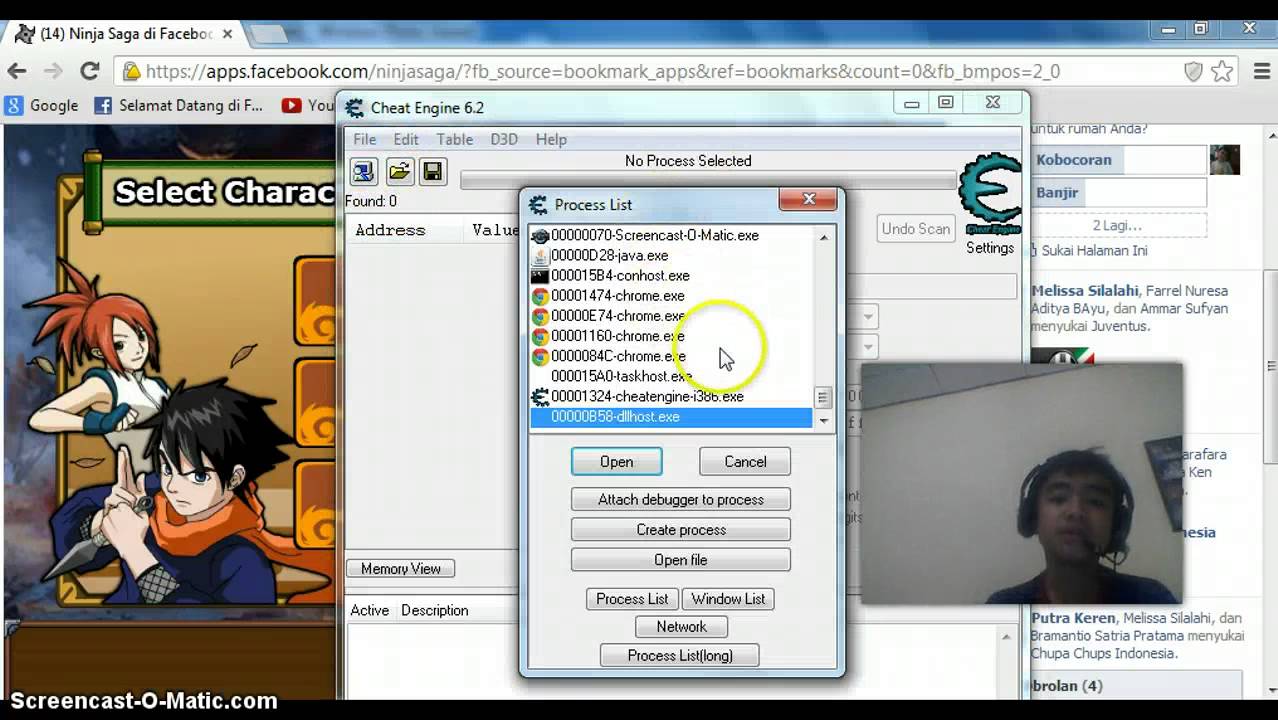Maximize the Cheat Engine window
Viewport: 1278px width, 720px height.
[945, 103]
